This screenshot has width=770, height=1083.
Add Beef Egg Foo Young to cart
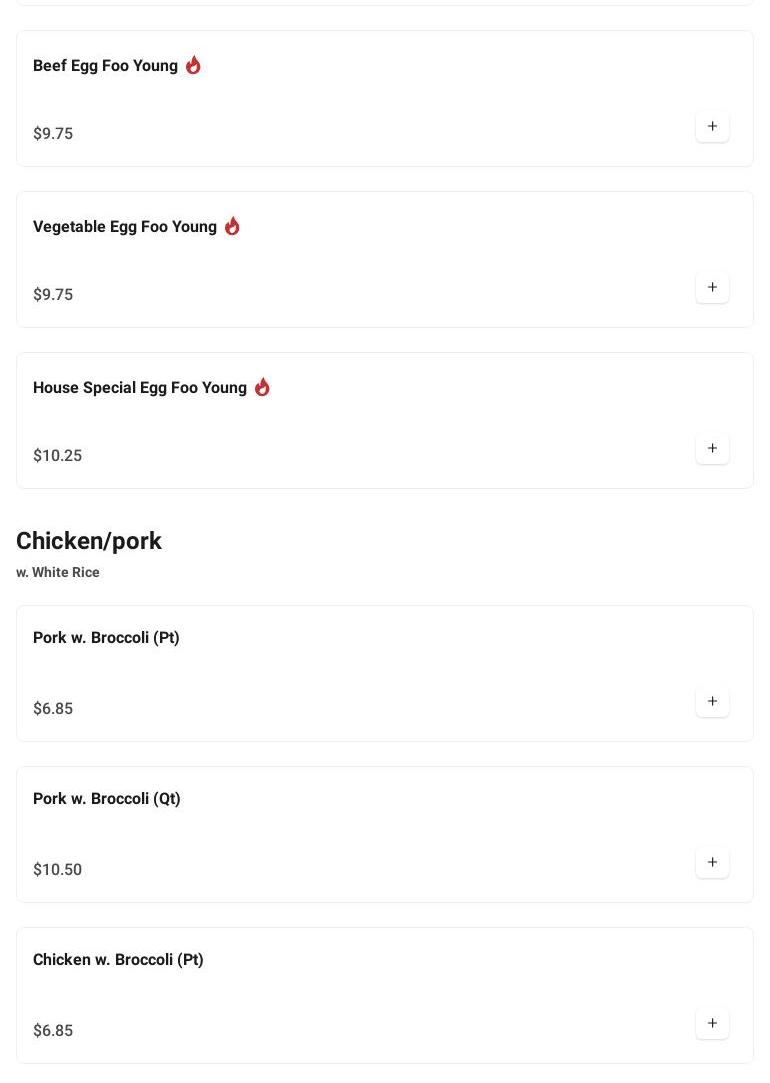tap(712, 127)
